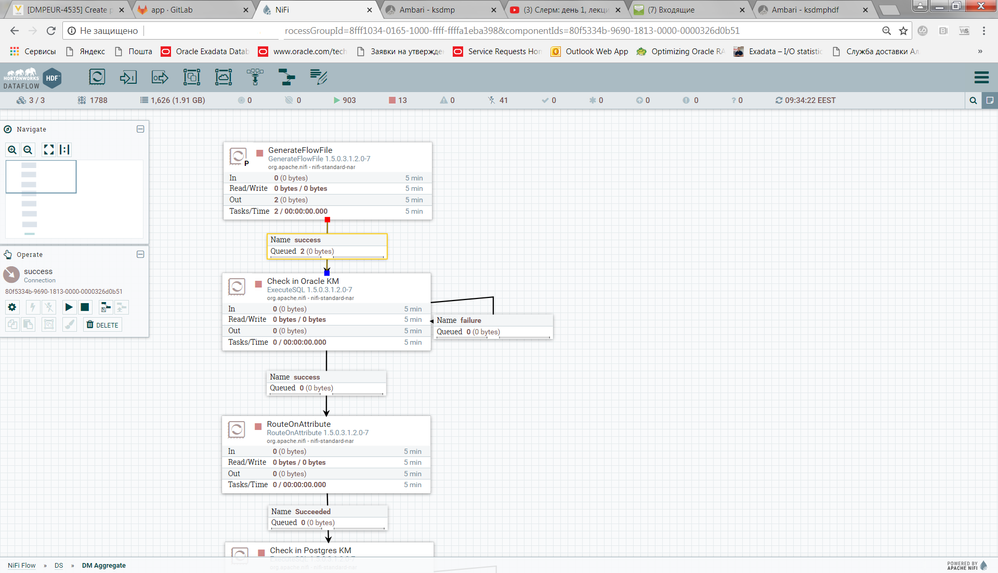Screen dimensions: 998x573
Task: Click the Upload Template icon in Operate
Action: tap(122, 307)
